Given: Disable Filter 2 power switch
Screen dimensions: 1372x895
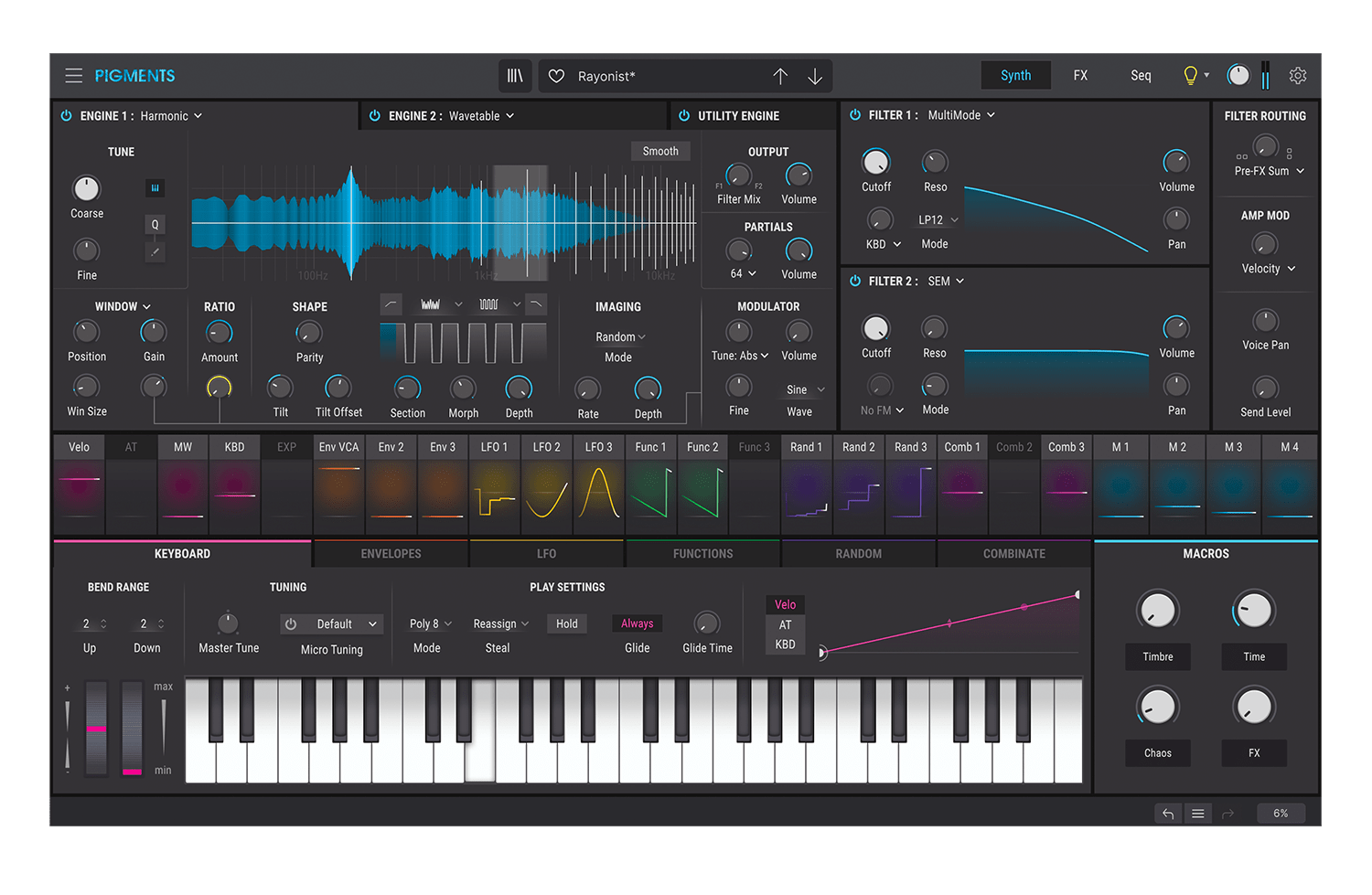Looking at the screenshot, I should 855,282.
